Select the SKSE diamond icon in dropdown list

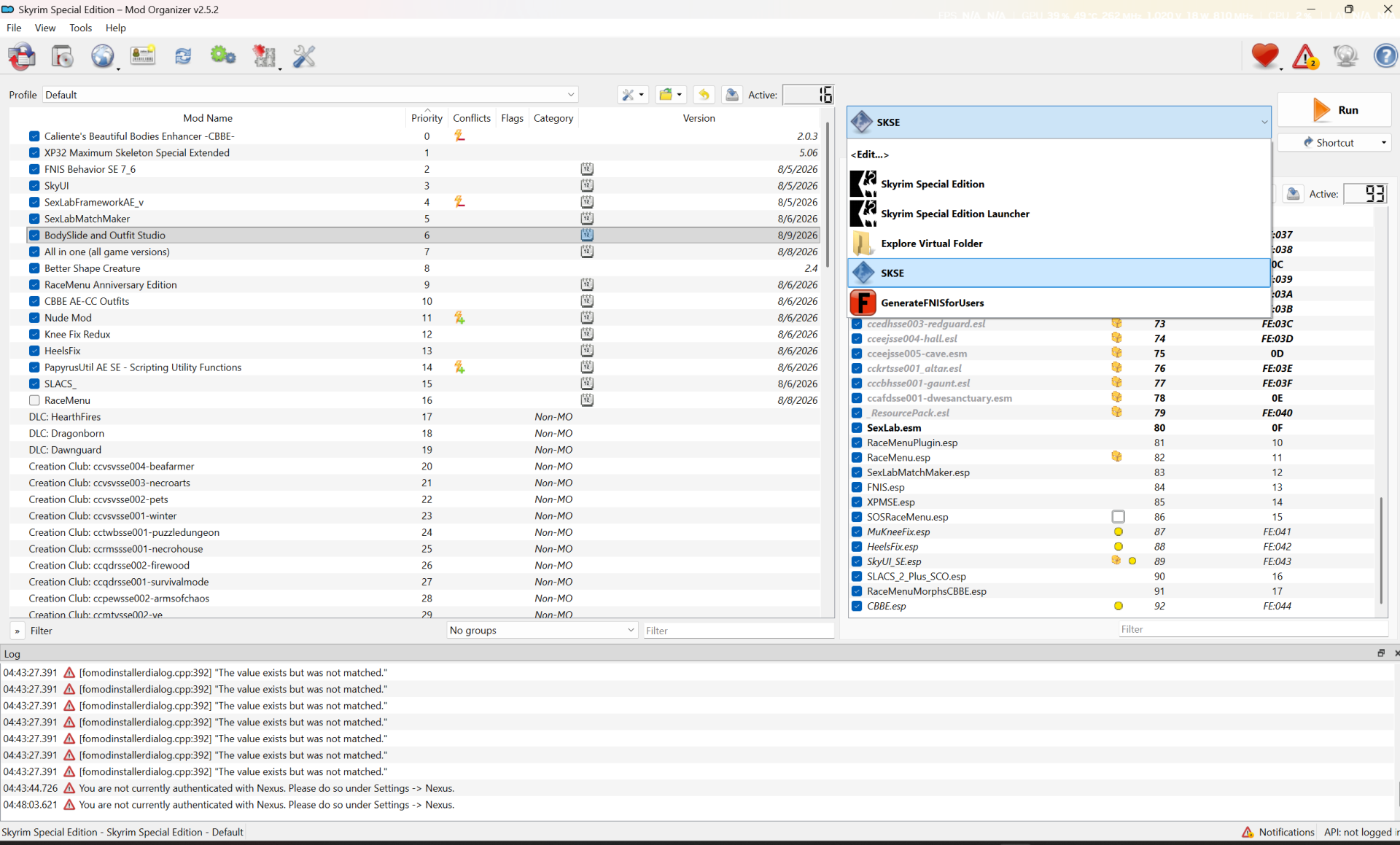pos(863,273)
